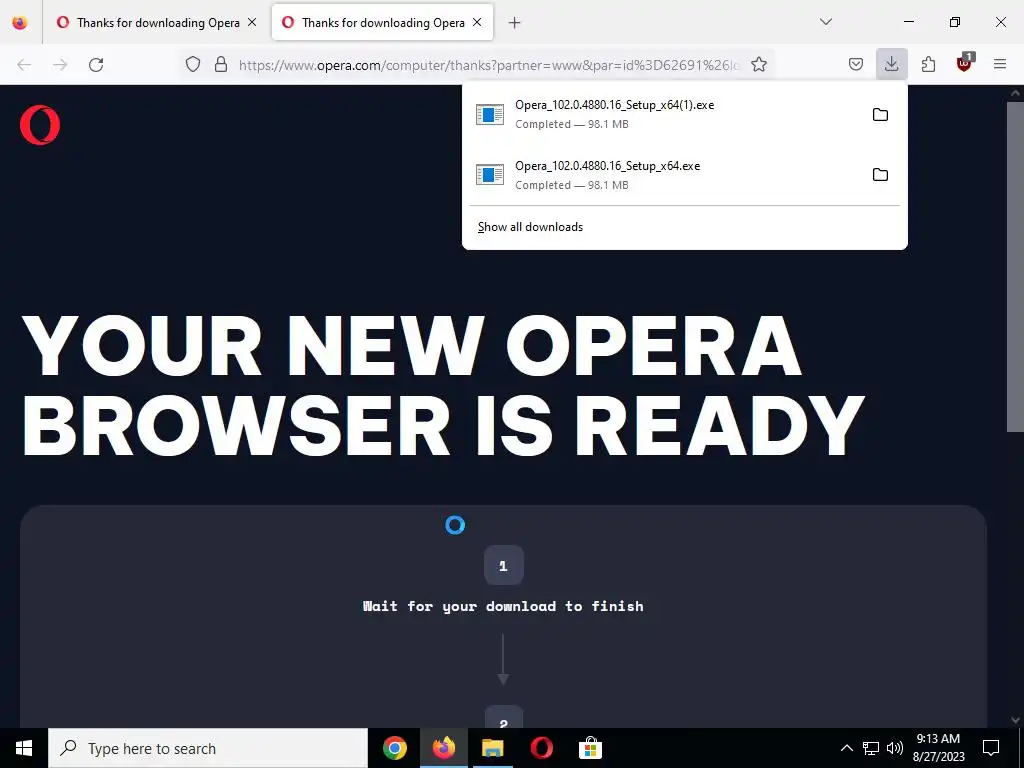The height and width of the screenshot is (768, 1024).
Task: Click the Setup_x64.exe file type icon
Action: 490,175
